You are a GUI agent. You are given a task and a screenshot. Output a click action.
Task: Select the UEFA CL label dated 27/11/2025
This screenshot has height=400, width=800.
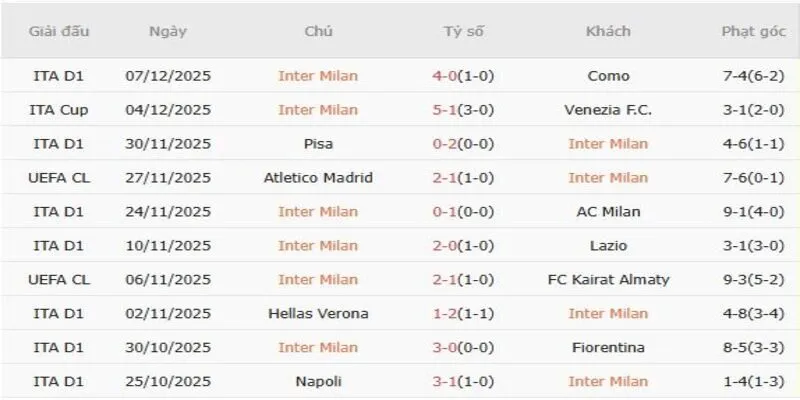[59, 178]
